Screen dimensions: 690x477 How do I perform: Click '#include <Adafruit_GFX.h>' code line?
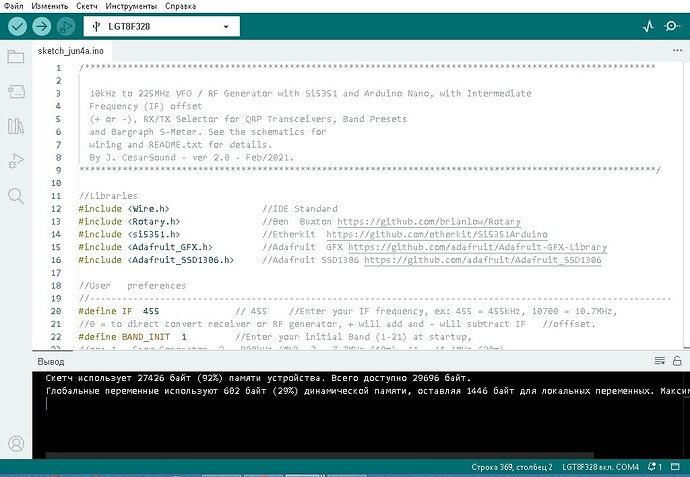[145, 247]
